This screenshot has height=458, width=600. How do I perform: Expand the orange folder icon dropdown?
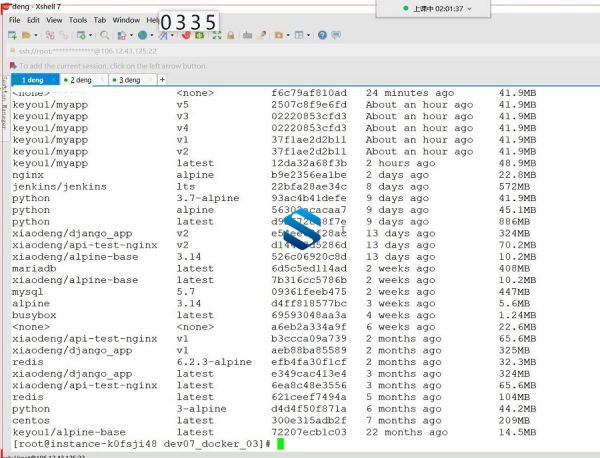pyautogui.click(x=288, y=35)
